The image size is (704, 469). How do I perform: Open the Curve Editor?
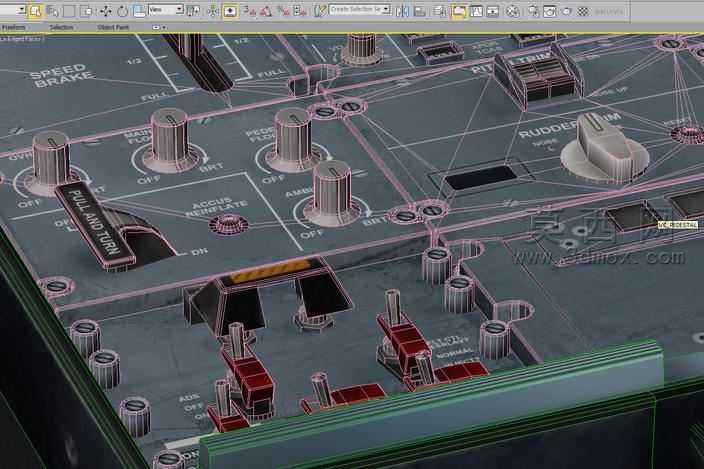point(476,11)
